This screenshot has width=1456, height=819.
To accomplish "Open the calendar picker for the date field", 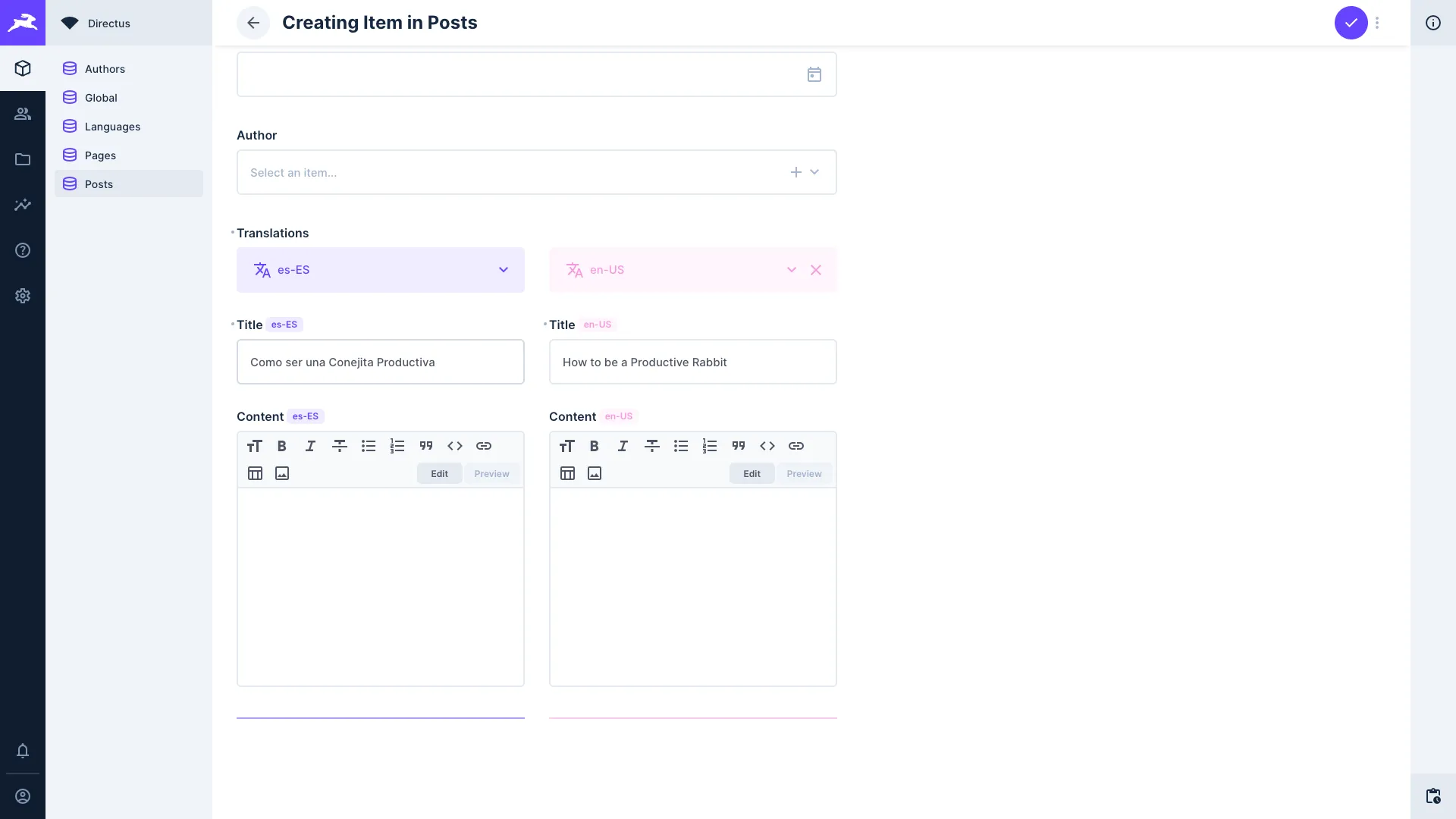I will (814, 74).
